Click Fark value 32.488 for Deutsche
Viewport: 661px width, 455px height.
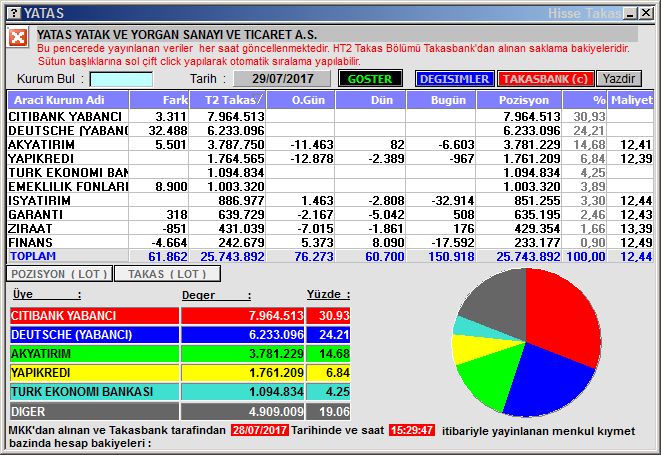click(168, 131)
